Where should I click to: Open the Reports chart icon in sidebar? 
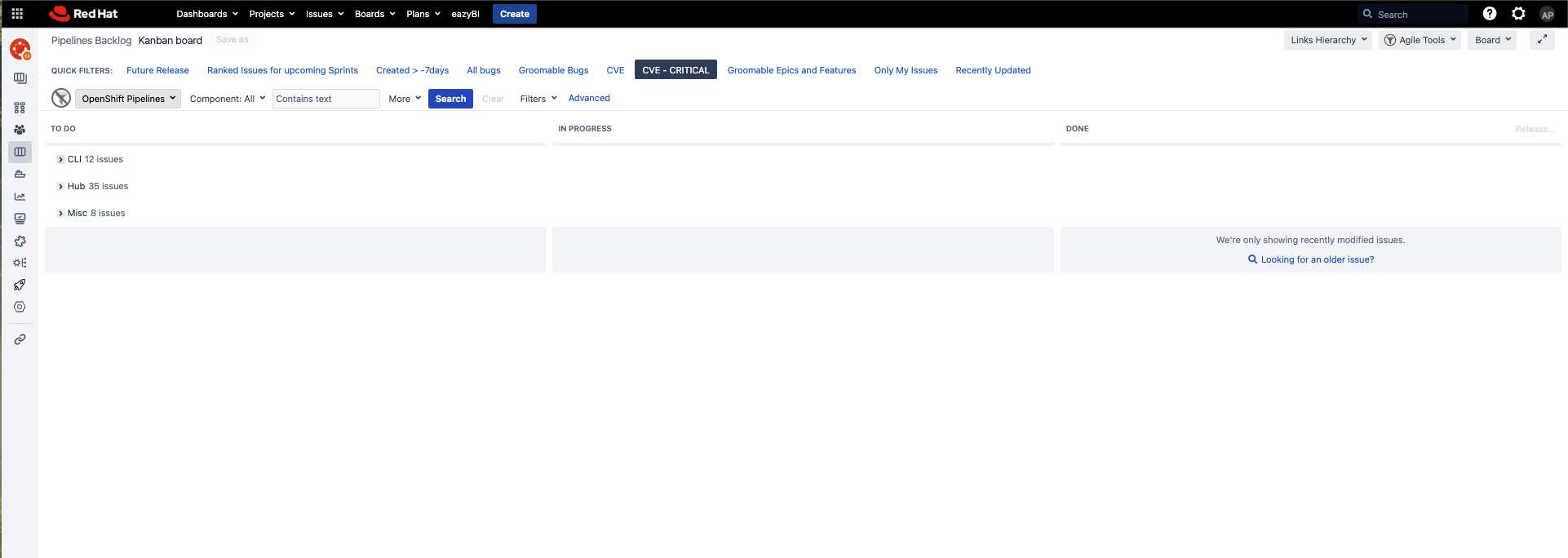[20, 197]
